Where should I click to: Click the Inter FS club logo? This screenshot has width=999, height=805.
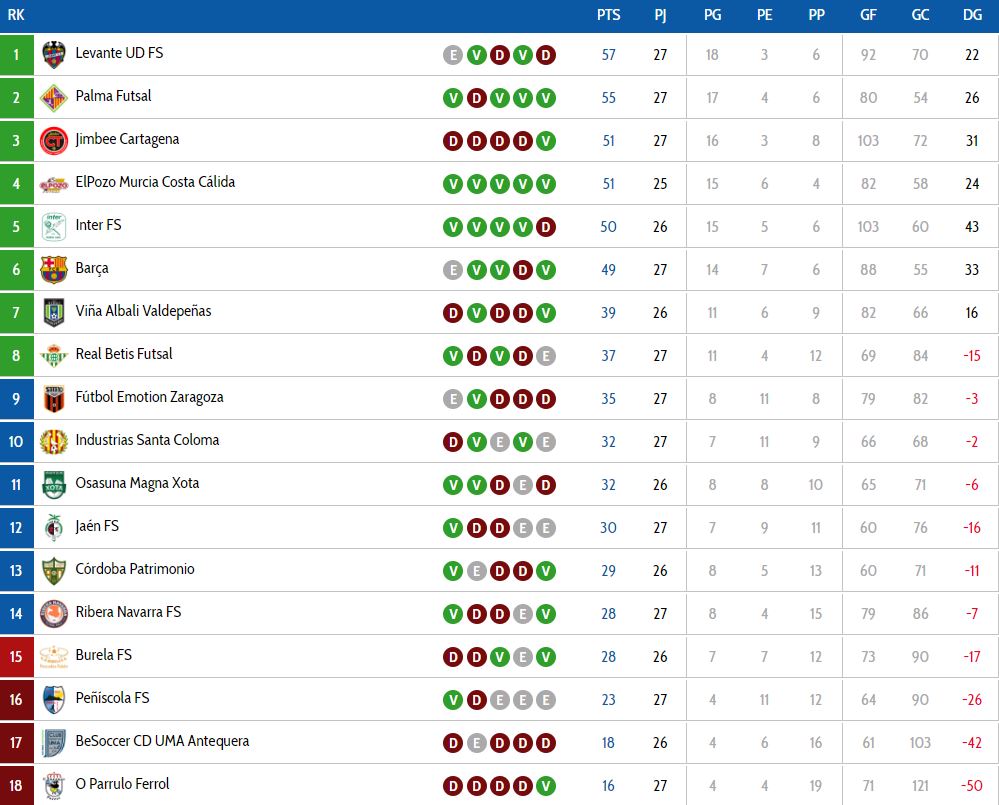click(54, 227)
